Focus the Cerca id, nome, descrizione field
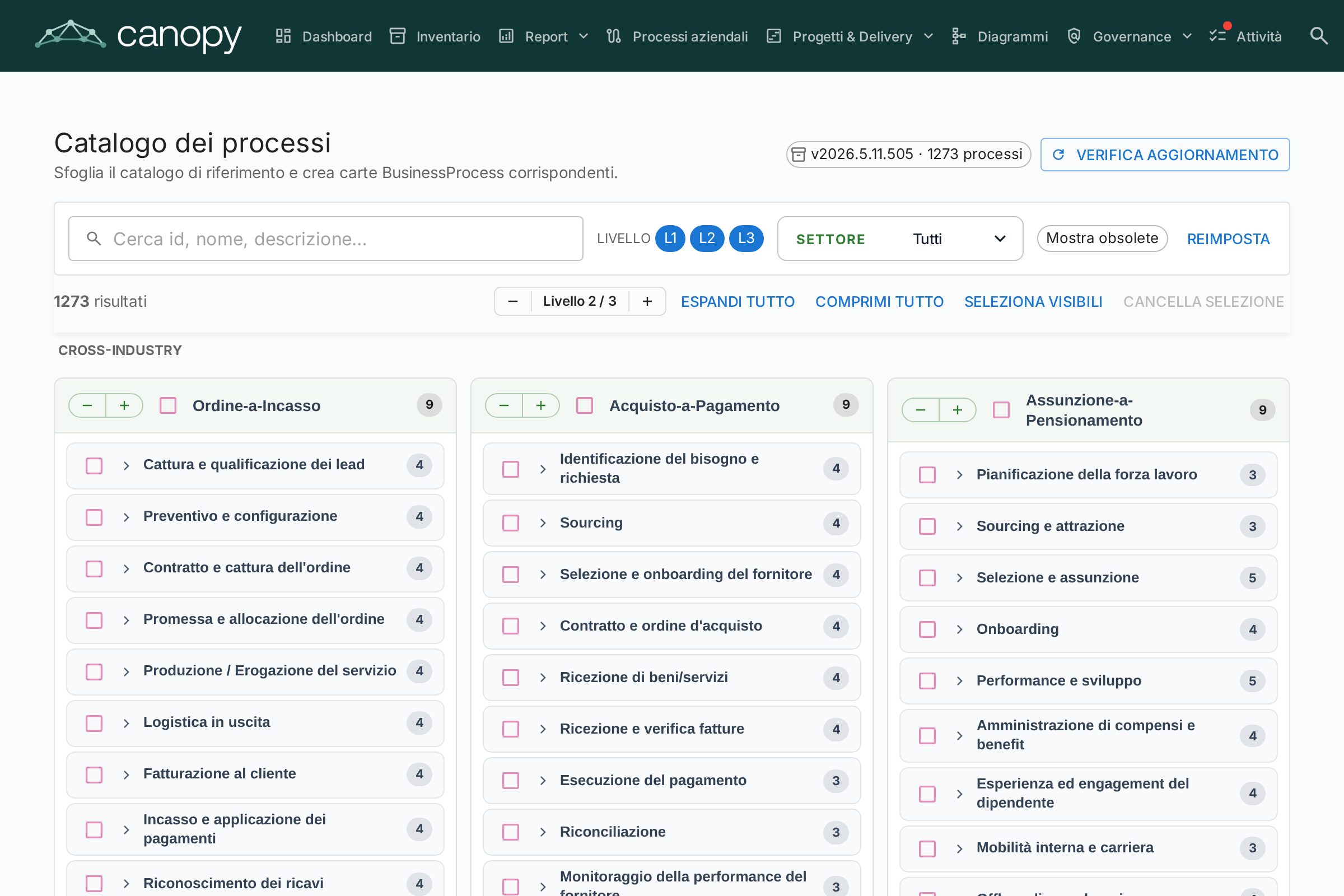 (326, 239)
